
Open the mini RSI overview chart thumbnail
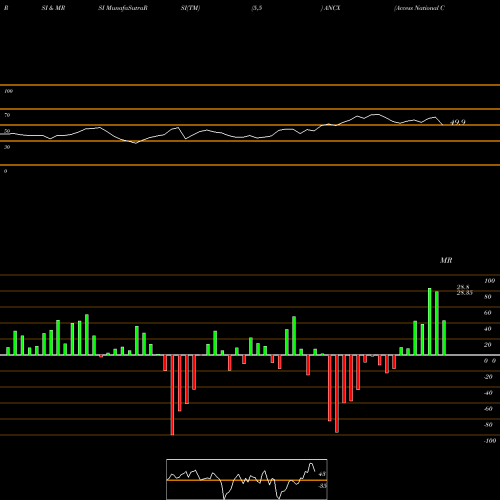point(247,479)
